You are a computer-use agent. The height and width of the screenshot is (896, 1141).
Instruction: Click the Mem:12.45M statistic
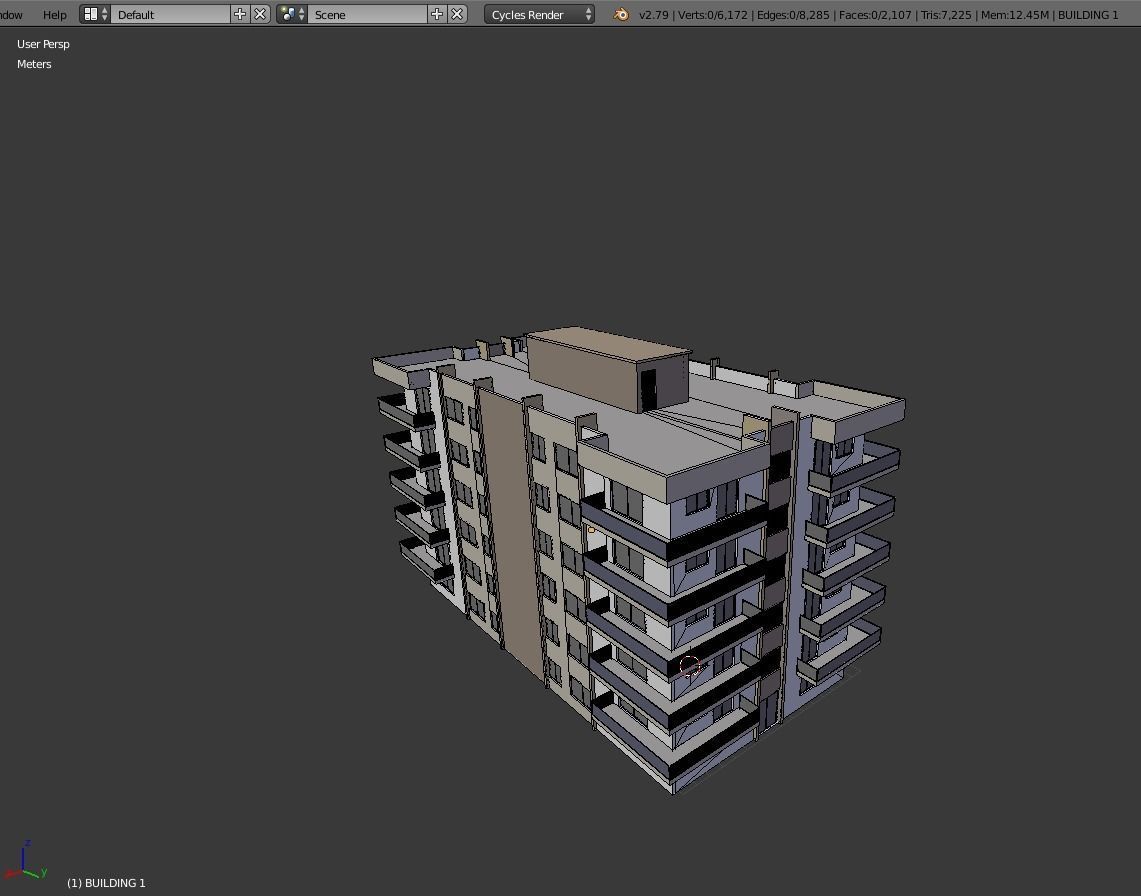click(1014, 15)
